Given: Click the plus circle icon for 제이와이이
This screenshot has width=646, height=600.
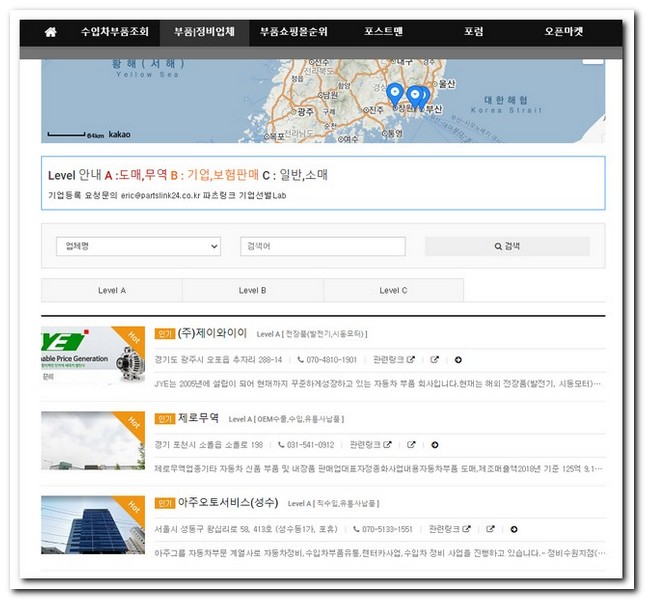Looking at the screenshot, I should [x=458, y=360].
